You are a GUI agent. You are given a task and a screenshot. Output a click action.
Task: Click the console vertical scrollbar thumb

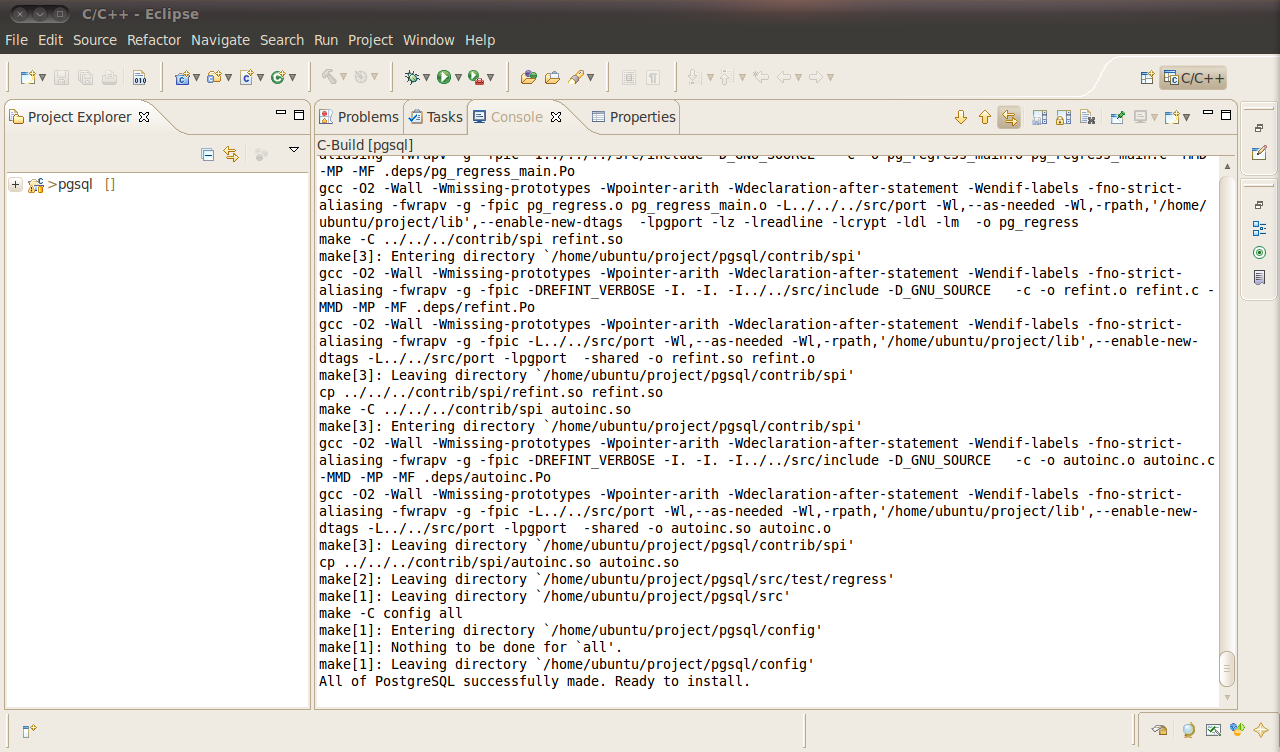point(1228,668)
